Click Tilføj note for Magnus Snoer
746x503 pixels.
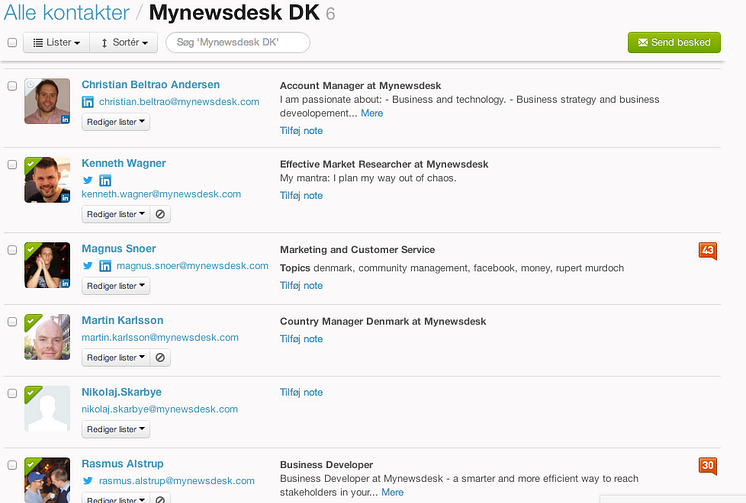tap(301, 286)
